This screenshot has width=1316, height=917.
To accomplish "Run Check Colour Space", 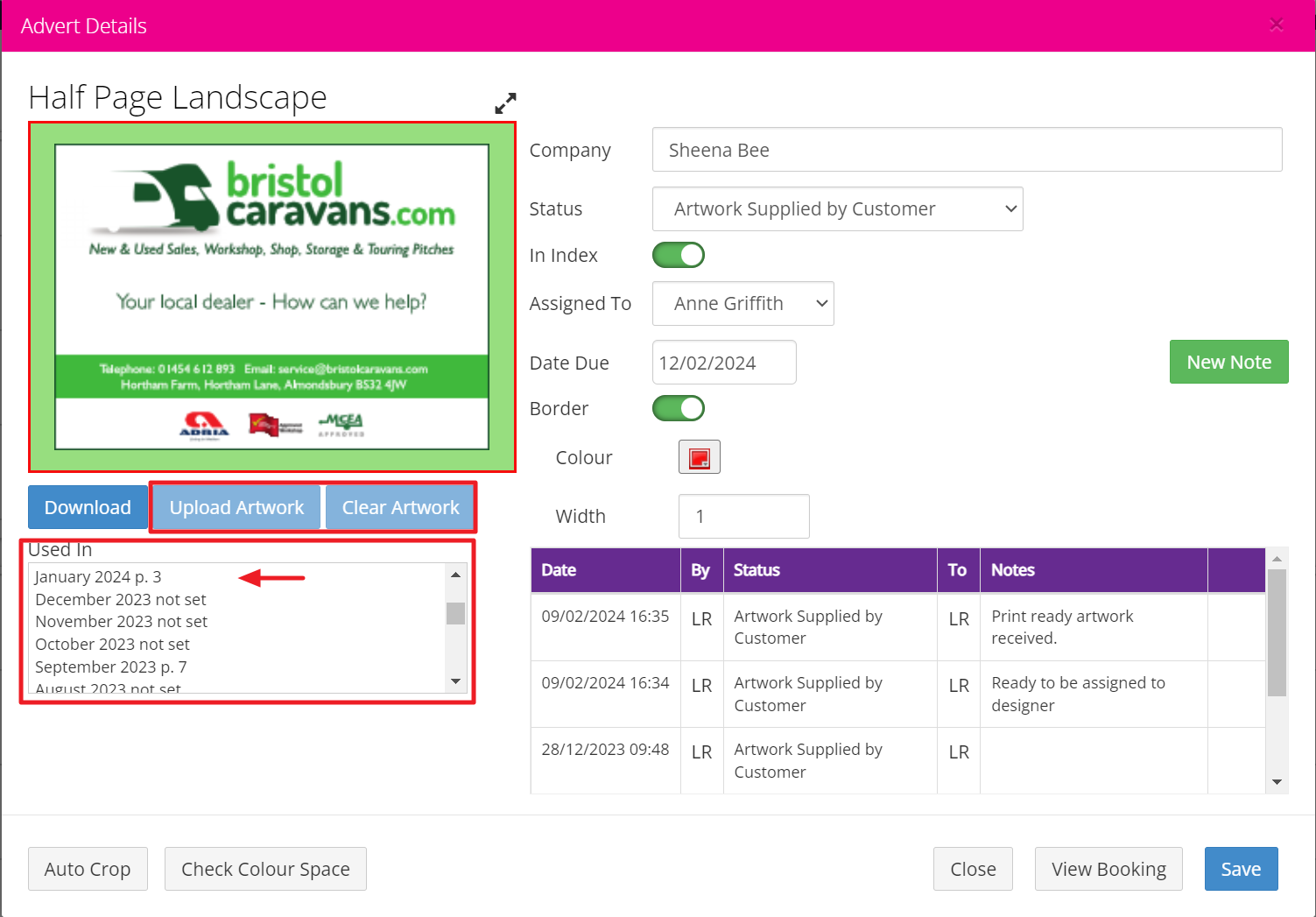I will click(265, 869).
